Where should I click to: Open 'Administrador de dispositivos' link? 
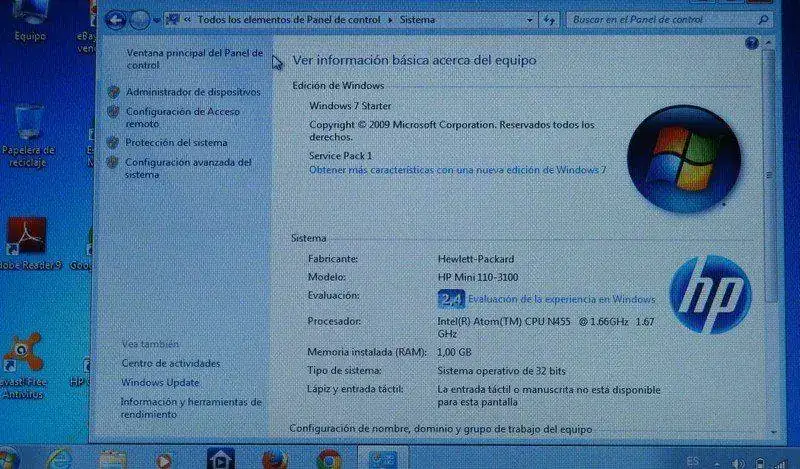click(193, 92)
